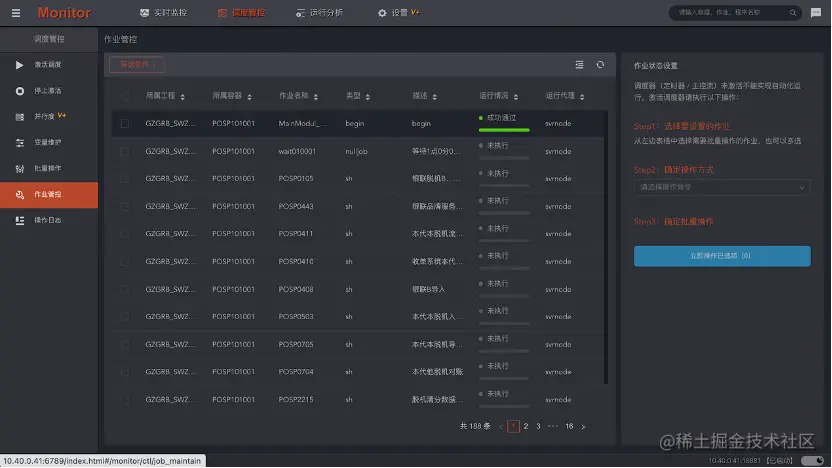The image size is (832, 468).
Task: Sort by 作业名称 column arrows
Action: [316, 97]
